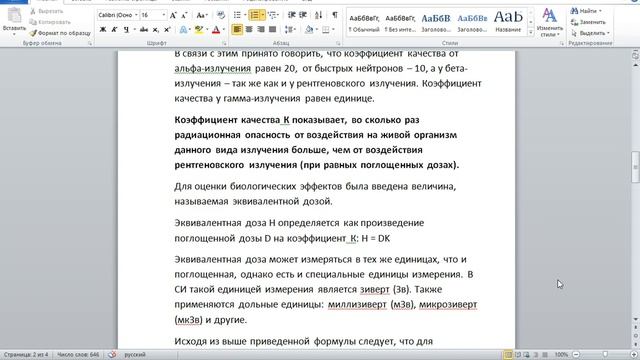Click the borders icon
The image size is (640, 360).
[325, 29]
